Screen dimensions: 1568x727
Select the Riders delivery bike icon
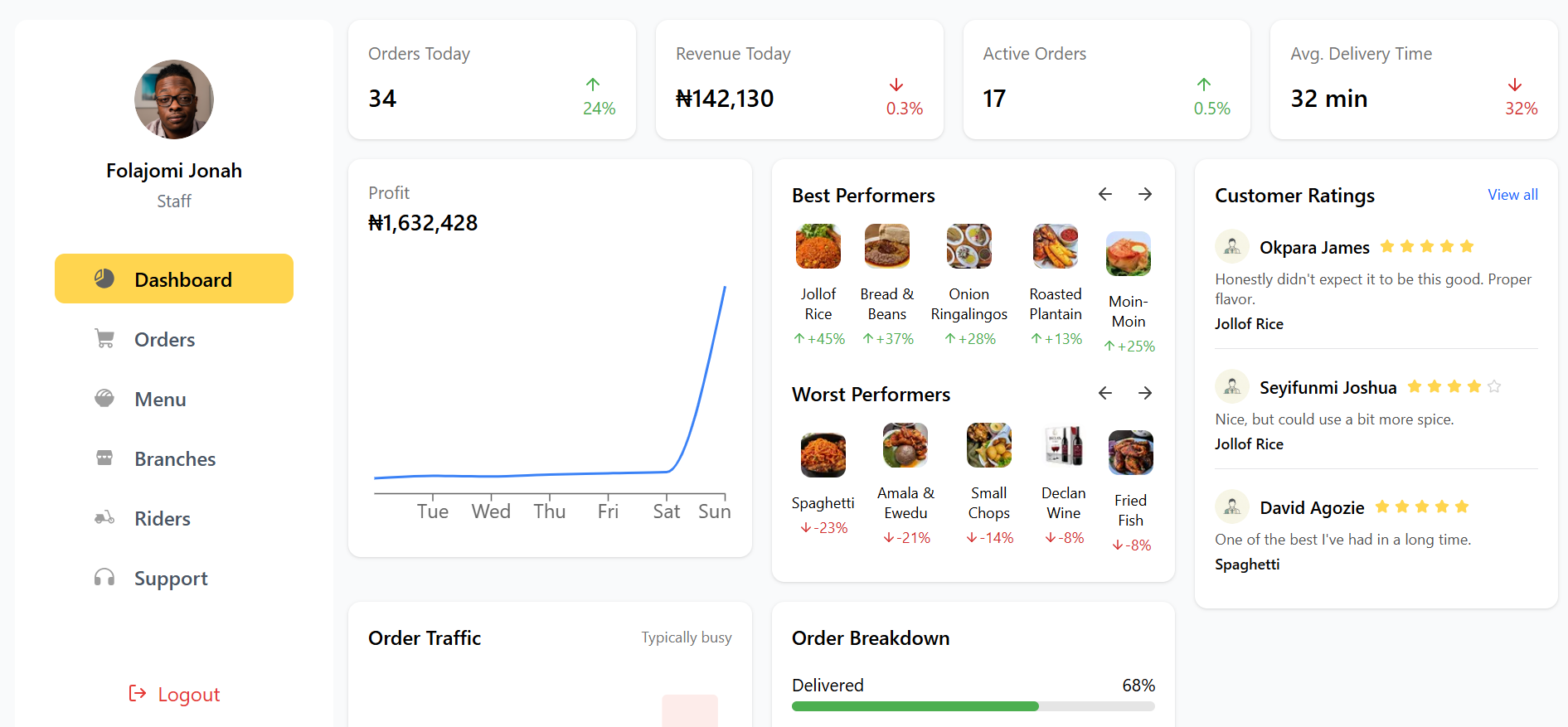105,518
